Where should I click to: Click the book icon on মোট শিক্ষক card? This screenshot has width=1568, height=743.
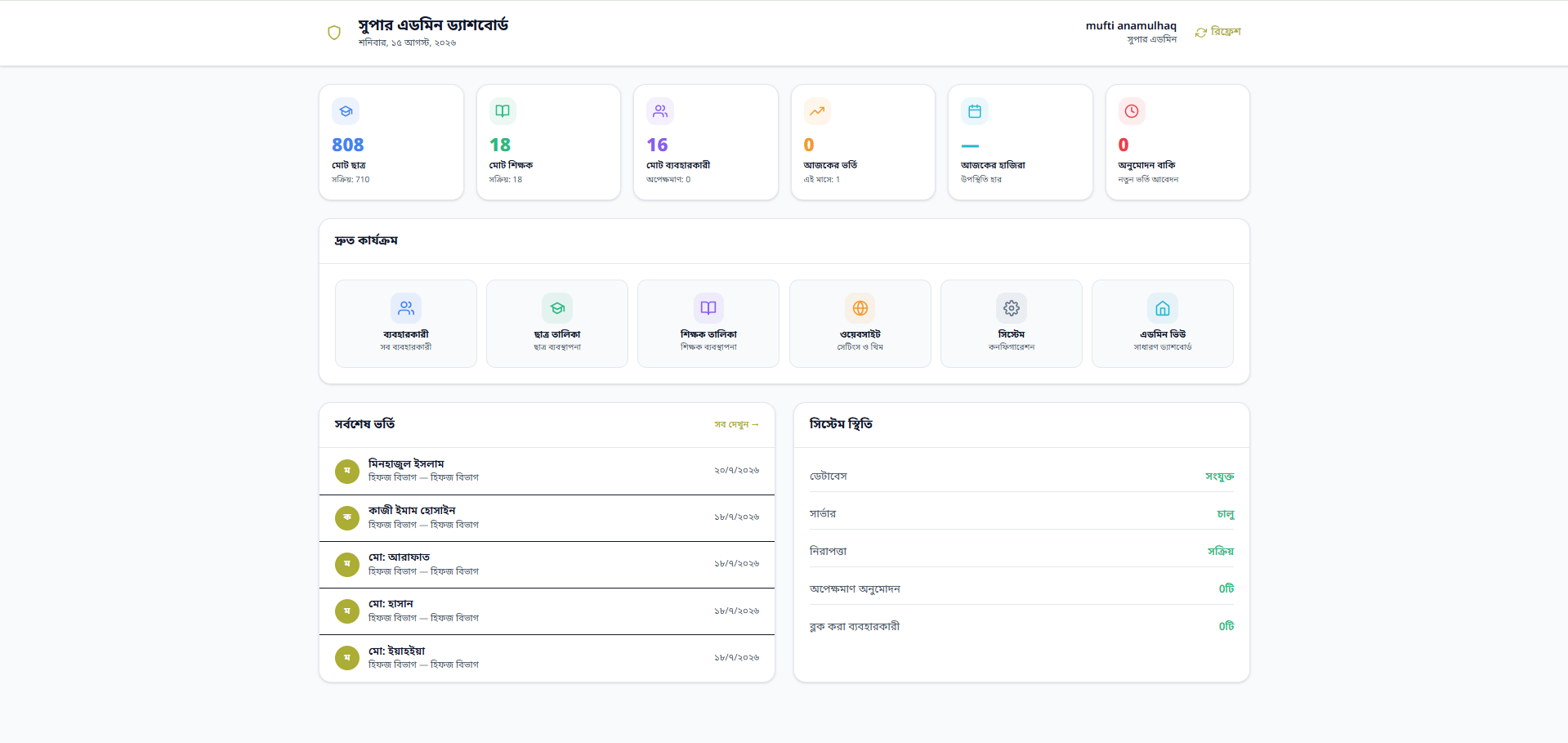click(503, 111)
